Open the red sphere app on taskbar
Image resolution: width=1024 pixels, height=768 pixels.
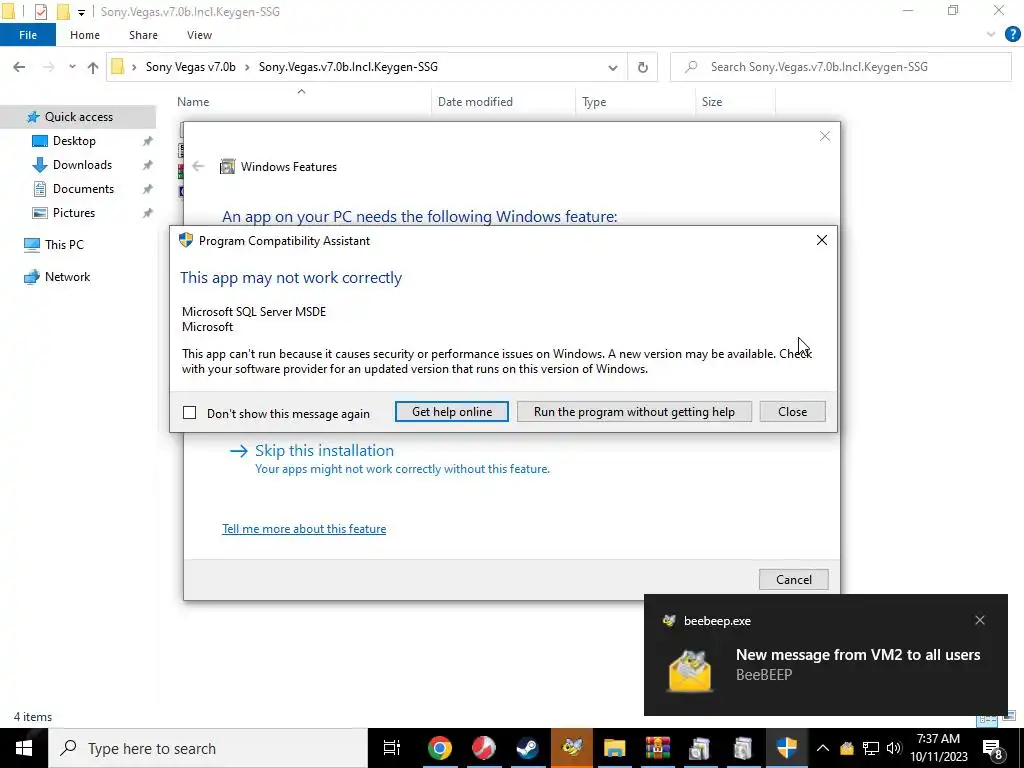pyautogui.click(x=484, y=748)
